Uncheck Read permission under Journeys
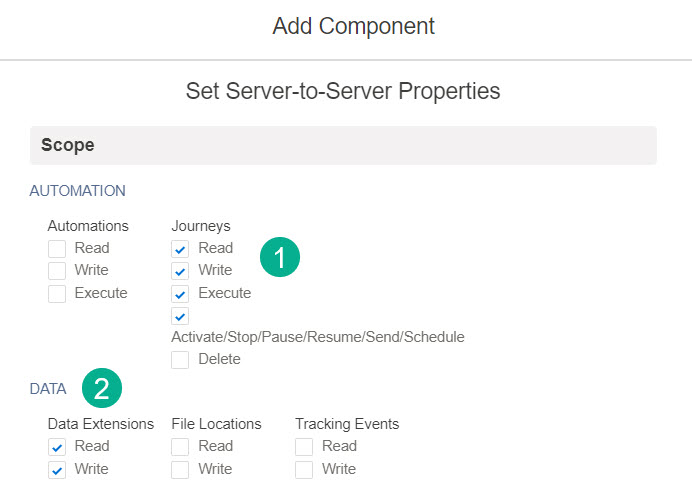The width and height of the screenshot is (692, 503). click(x=180, y=249)
